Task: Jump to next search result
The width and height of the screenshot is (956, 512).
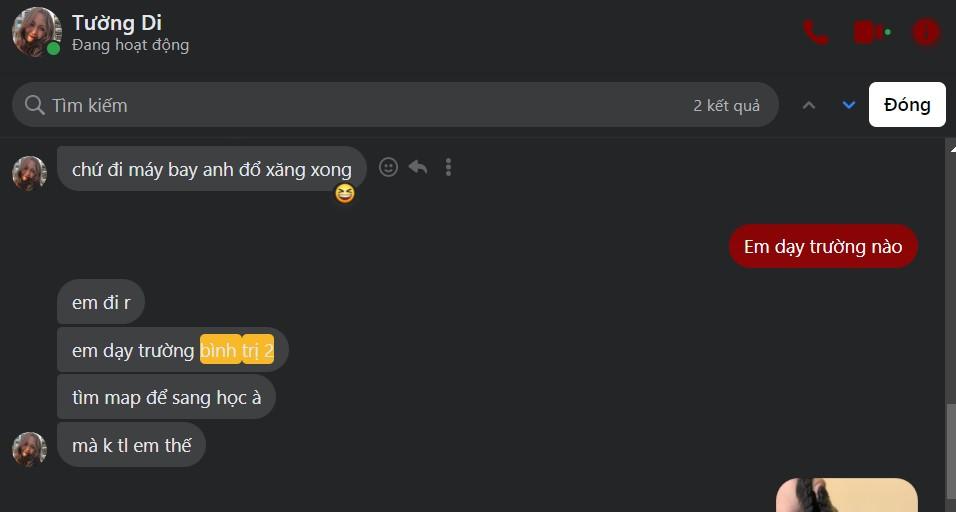Action: pyautogui.click(x=849, y=105)
